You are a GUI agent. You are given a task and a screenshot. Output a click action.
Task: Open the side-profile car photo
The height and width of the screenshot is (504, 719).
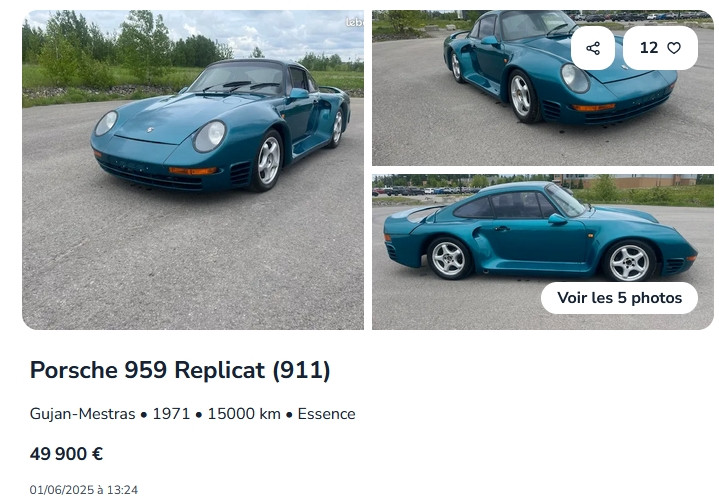543,252
